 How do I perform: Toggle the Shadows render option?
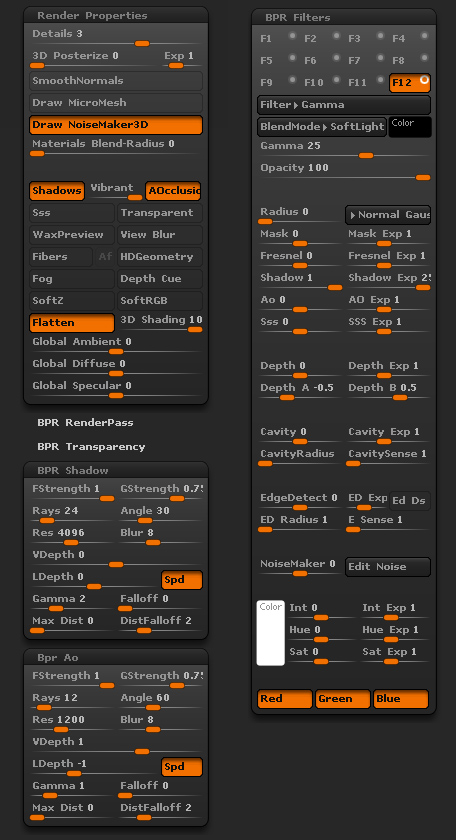pyautogui.click(x=57, y=191)
